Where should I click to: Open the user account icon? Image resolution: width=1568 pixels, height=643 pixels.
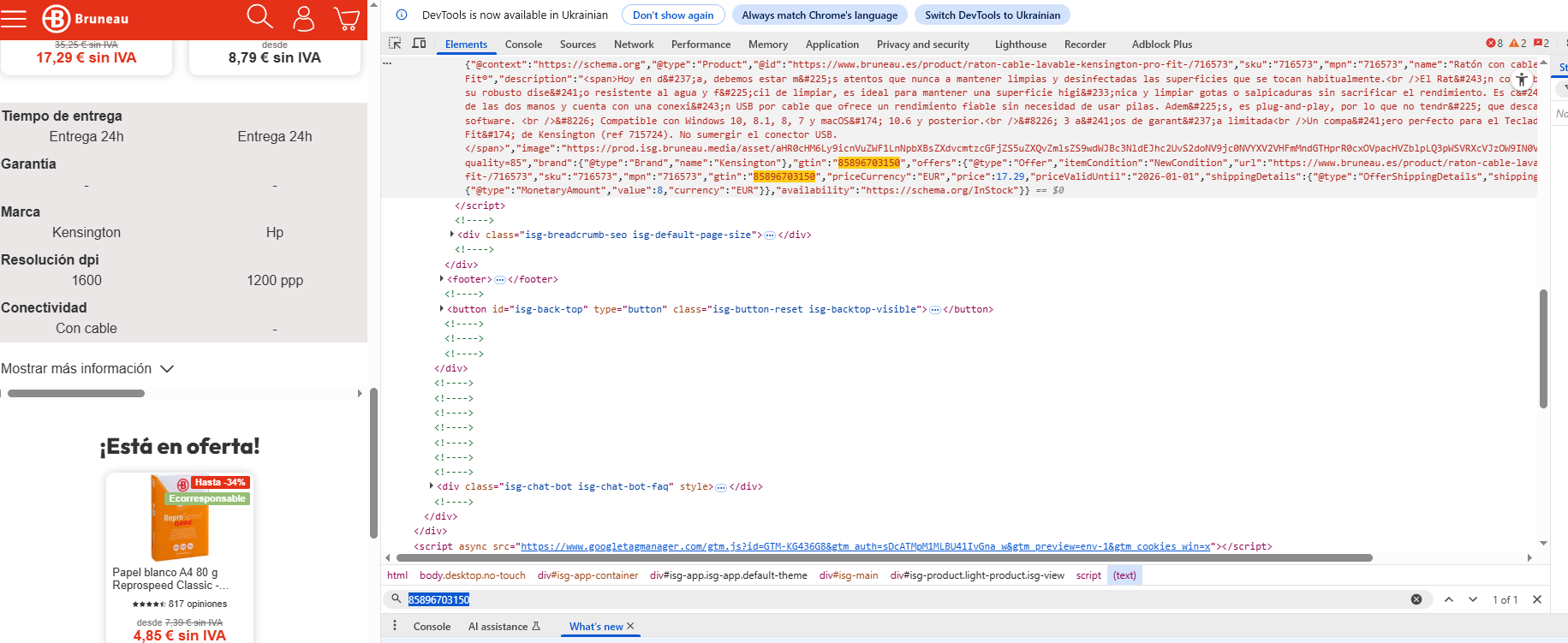[x=304, y=18]
